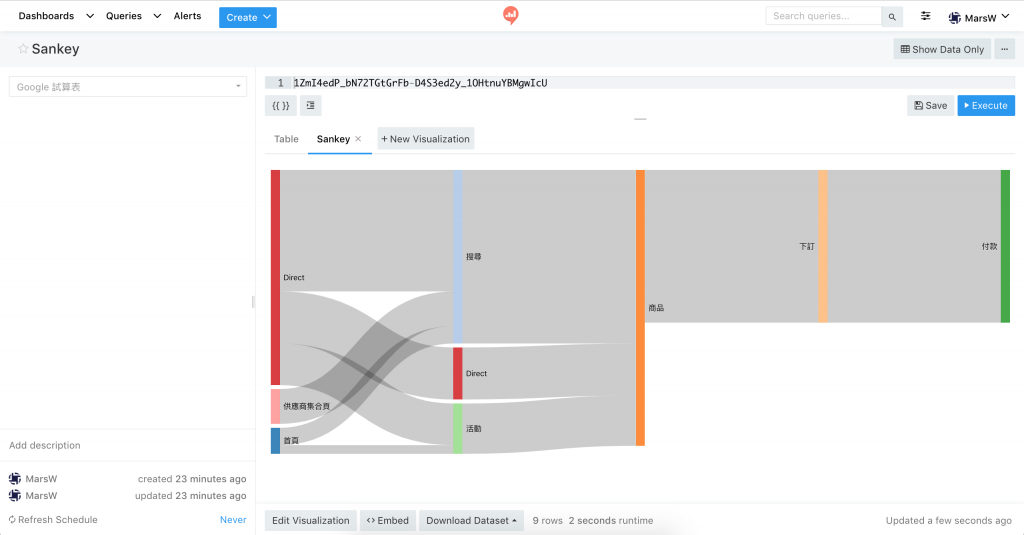1024x535 pixels.
Task: Execute the query
Action: 986,105
